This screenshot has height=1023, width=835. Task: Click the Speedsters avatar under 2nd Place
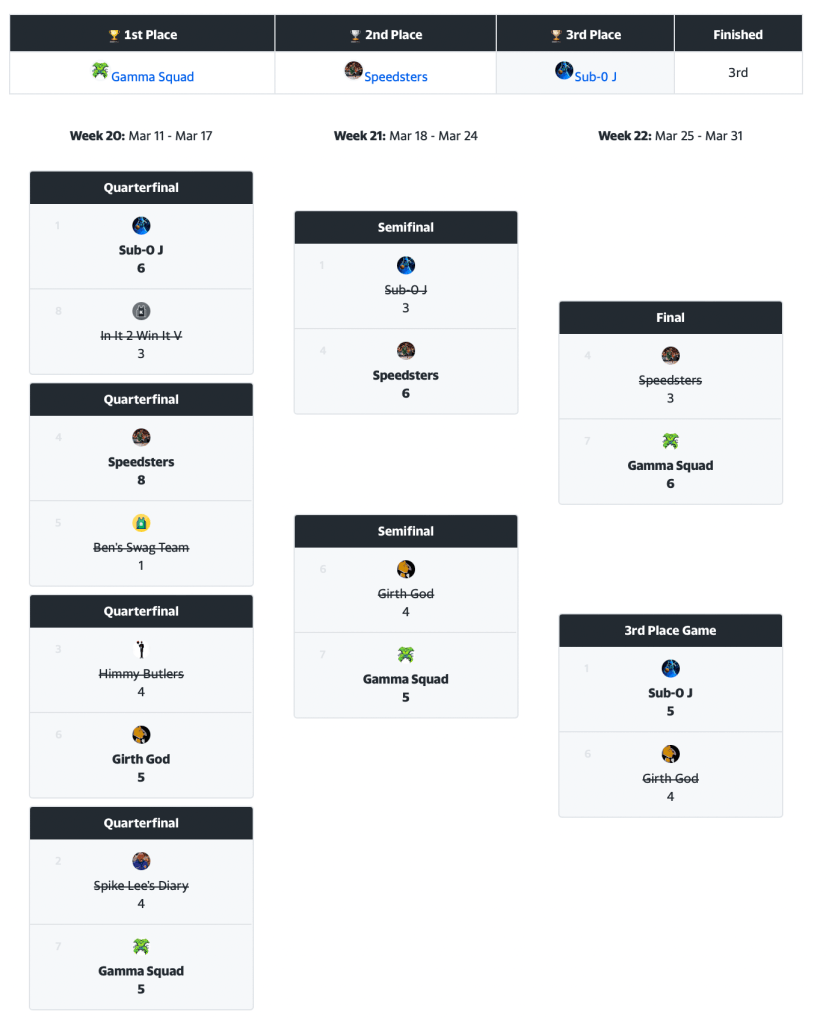click(x=353, y=71)
